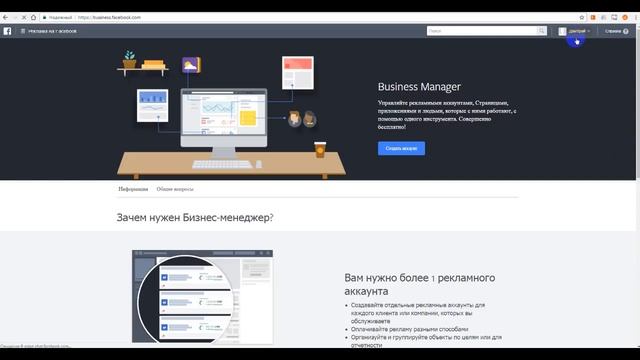The height and width of the screenshot is (360, 640).
Task: Click the blue create account button
Action: 401,149
